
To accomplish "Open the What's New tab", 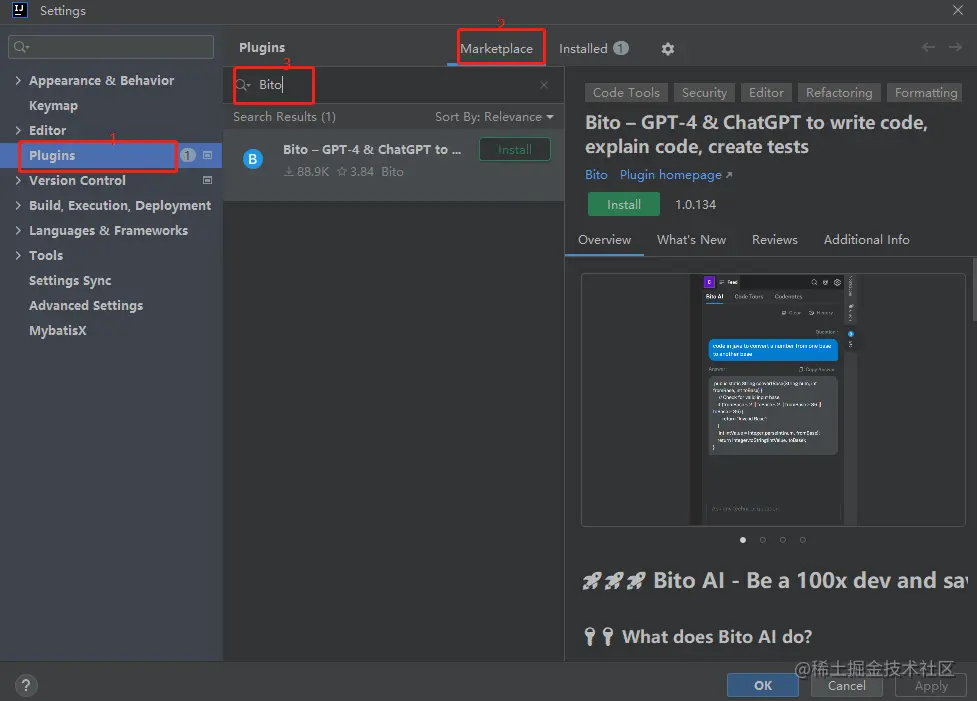I will point(691,240).
